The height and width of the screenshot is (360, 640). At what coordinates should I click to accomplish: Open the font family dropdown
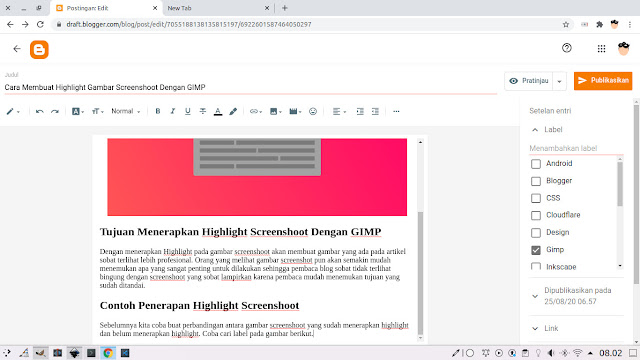tap(78, 111)
